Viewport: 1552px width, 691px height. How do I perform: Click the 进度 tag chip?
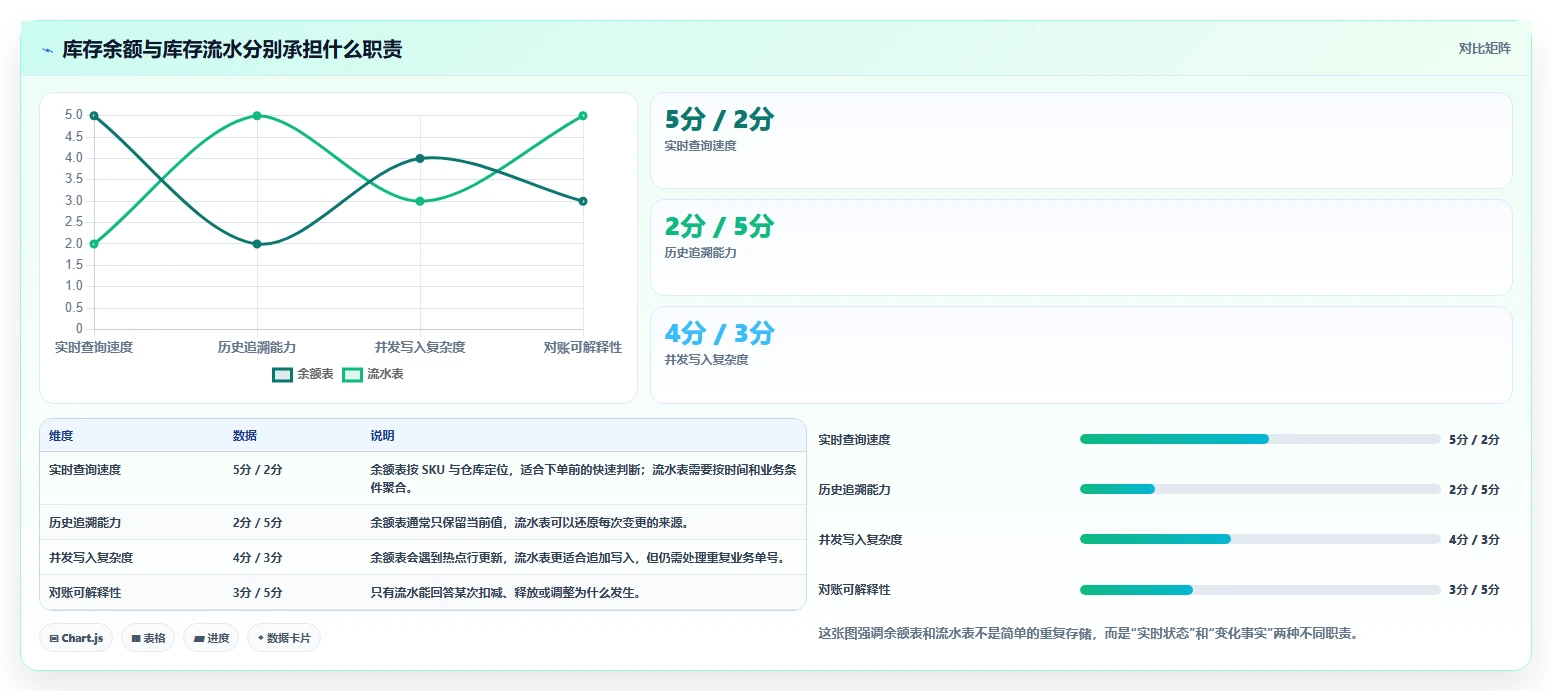[x=211, y=638]
